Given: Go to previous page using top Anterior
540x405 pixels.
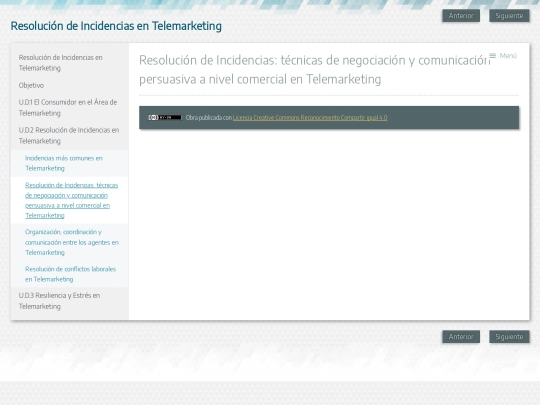Looking at the screenshot, I should pyautogui.click(x=461, y=16).
